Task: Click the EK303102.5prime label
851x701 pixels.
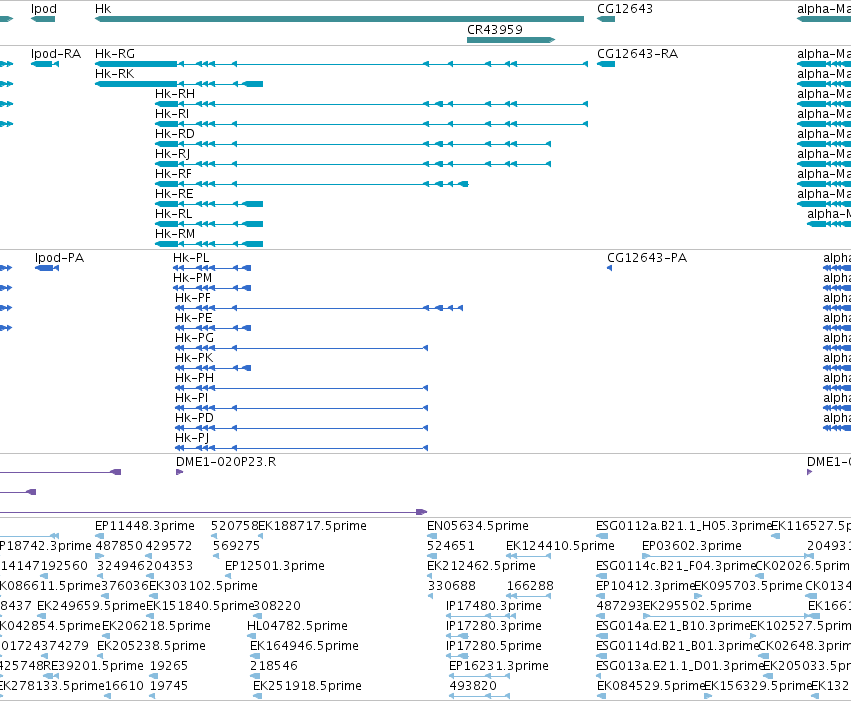Action: coord(204,586)
